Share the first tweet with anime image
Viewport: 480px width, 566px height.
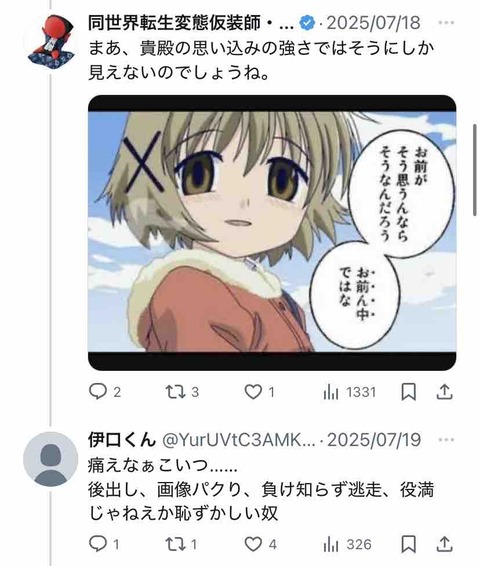pyautogui.click(x=444, y=392)
